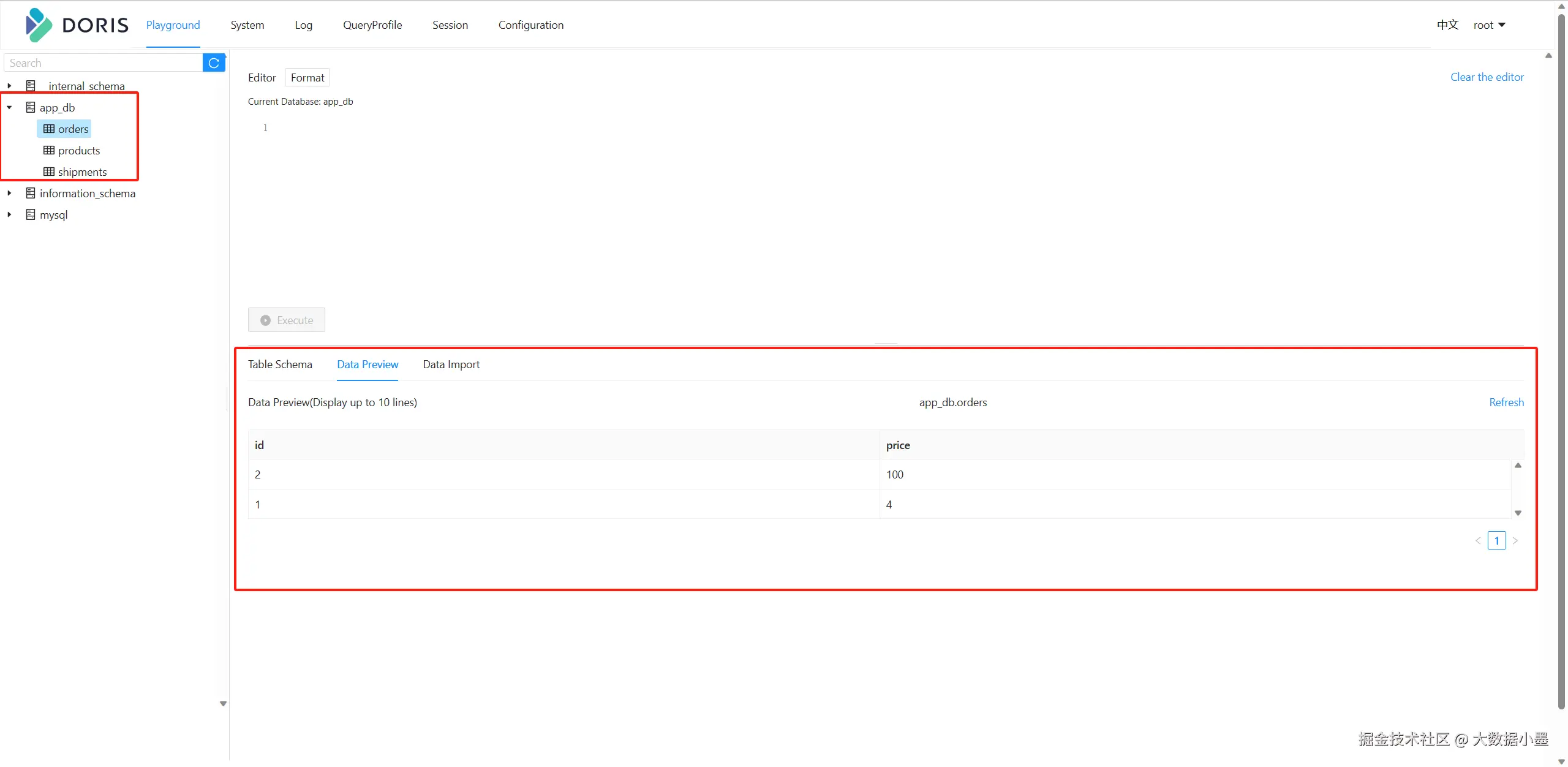Refresh the data preview
Viewport: 1568px width, 767px height.
pyautogui.click(x=1506, y=402)
